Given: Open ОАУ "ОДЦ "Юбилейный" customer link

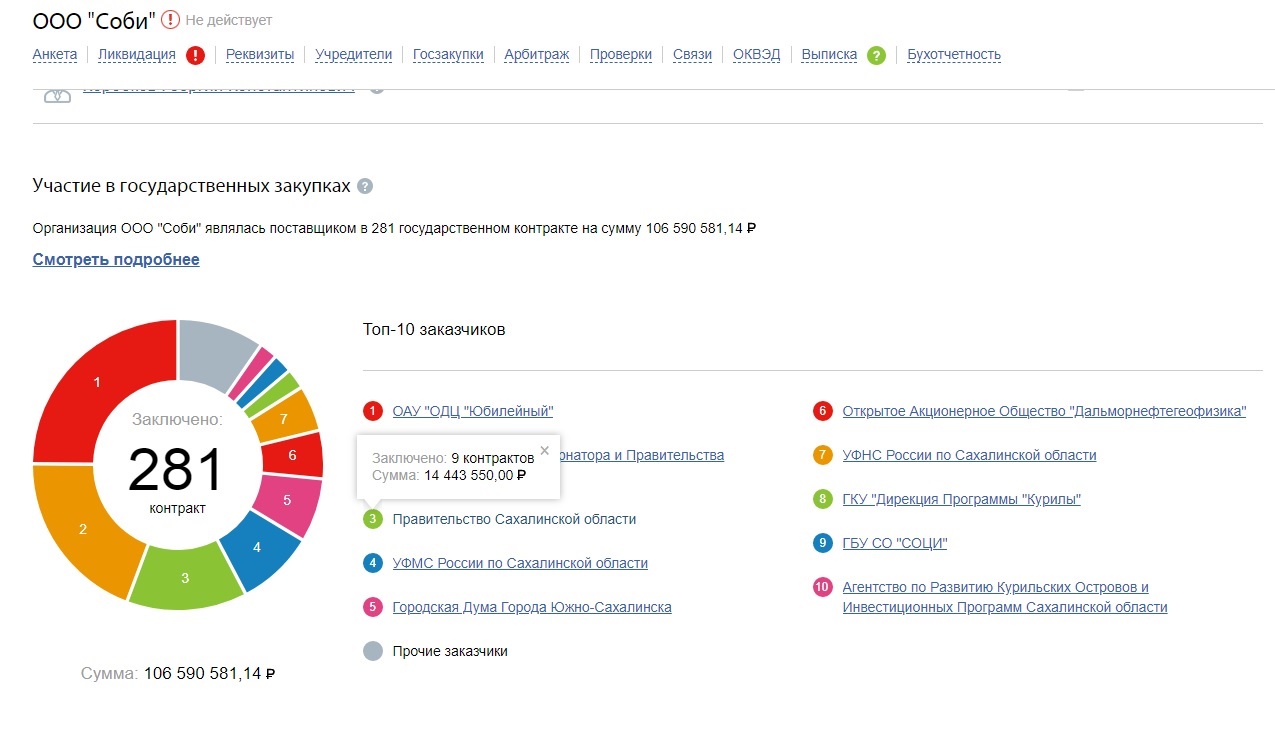Looking at the screenshot, I should [472, 411].
